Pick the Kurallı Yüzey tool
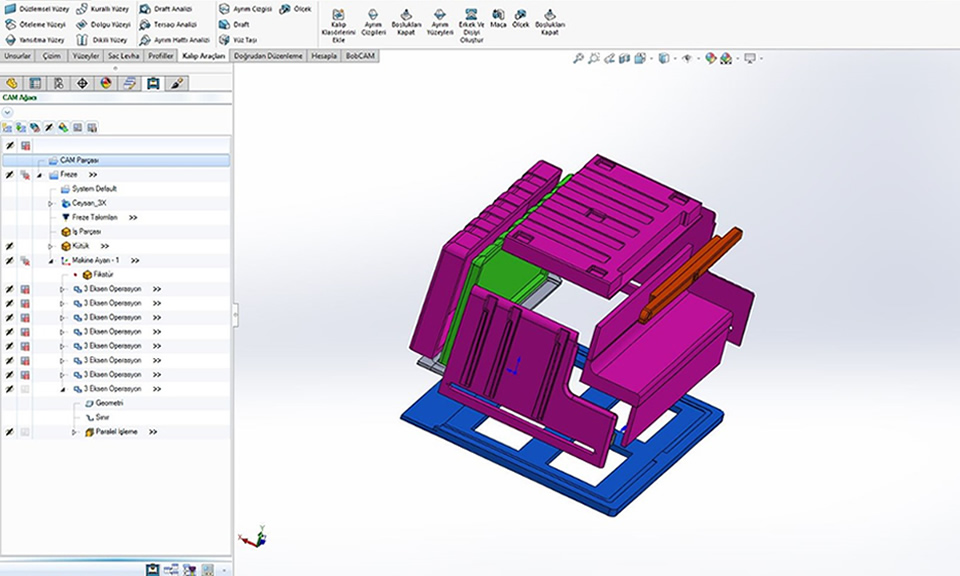 (x=103, y=9)
